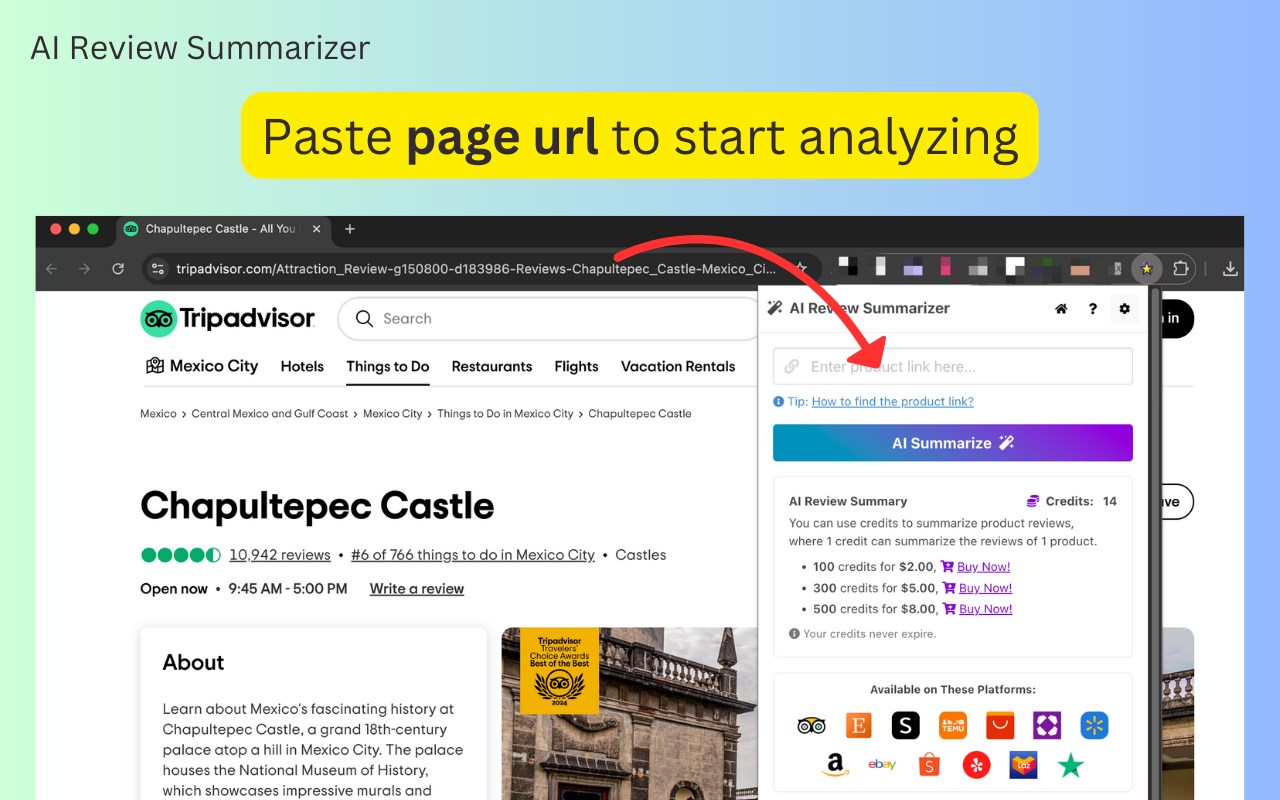Screen dimensions: 1280x800
Task: Click the Chapultepec Castle breadcrumb text
Action: point(640,414)
